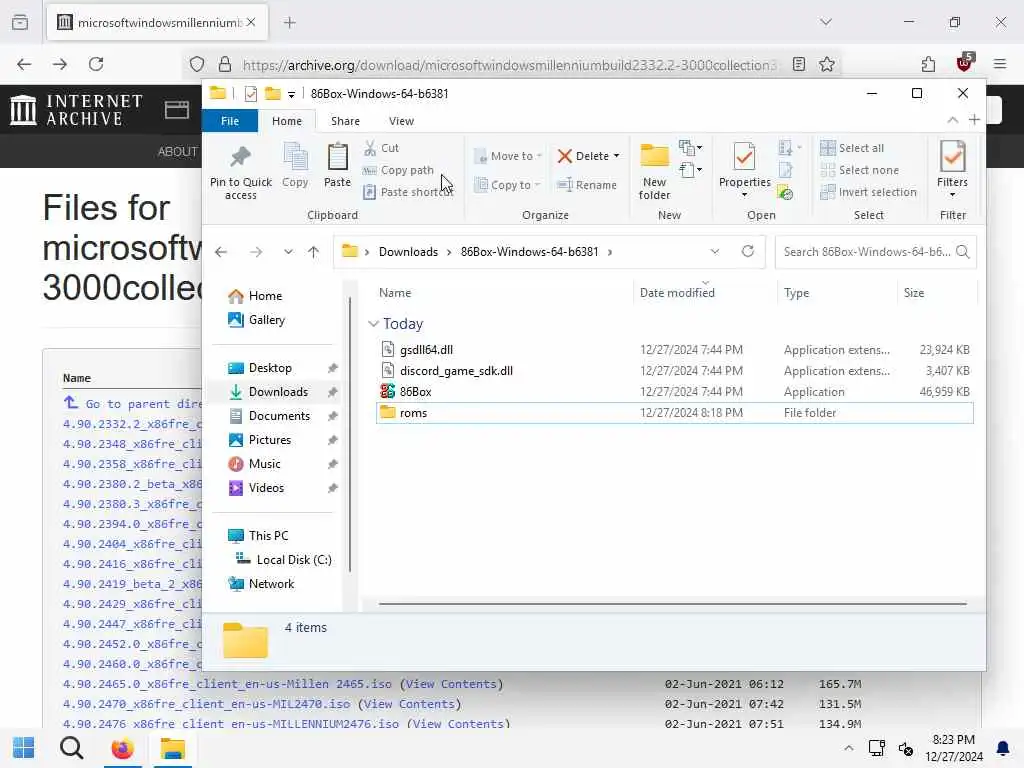Collapse the ribbon with chevron arrow
The image size is (1024, 768).
pyautogui.click(x=953, y=120)
